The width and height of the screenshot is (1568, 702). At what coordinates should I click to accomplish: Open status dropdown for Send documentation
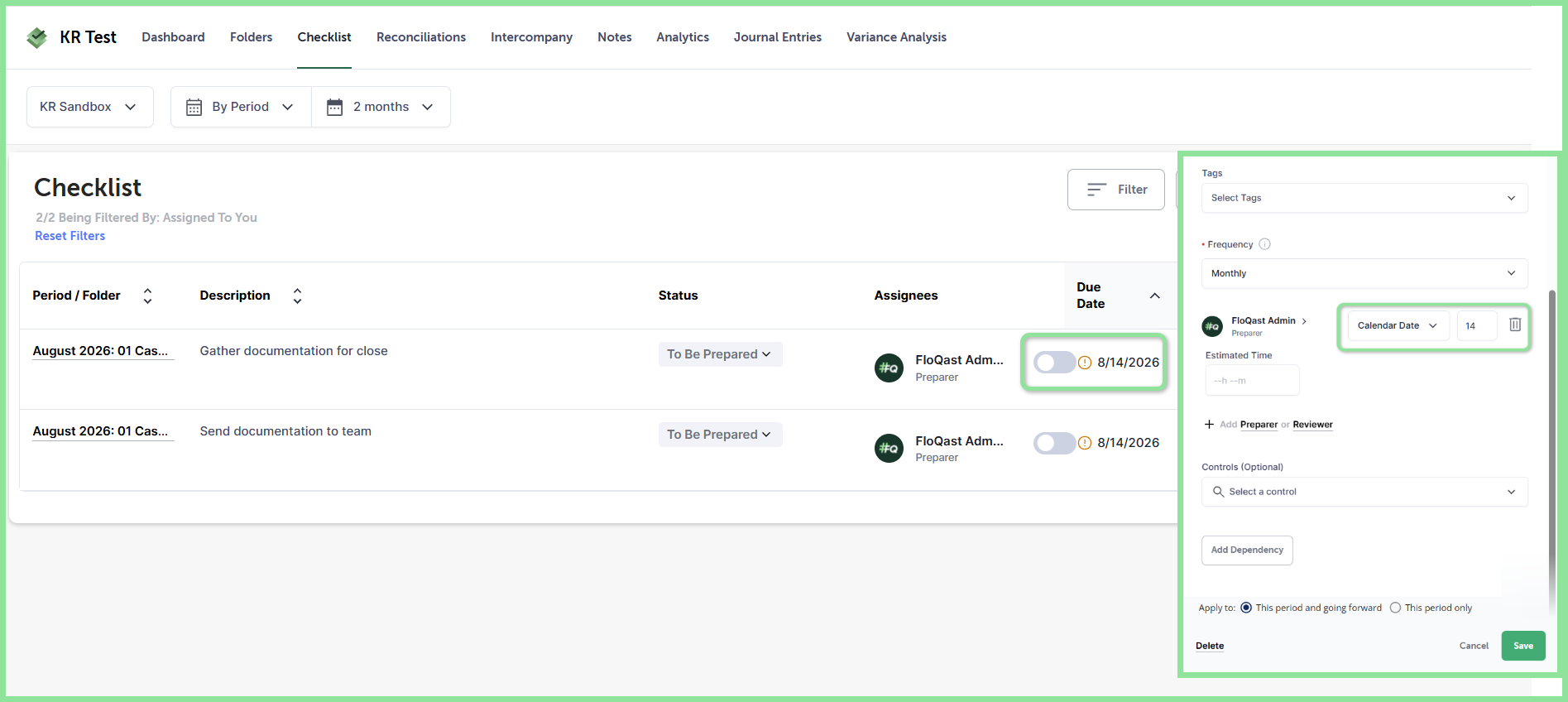[x=720, y=435]
